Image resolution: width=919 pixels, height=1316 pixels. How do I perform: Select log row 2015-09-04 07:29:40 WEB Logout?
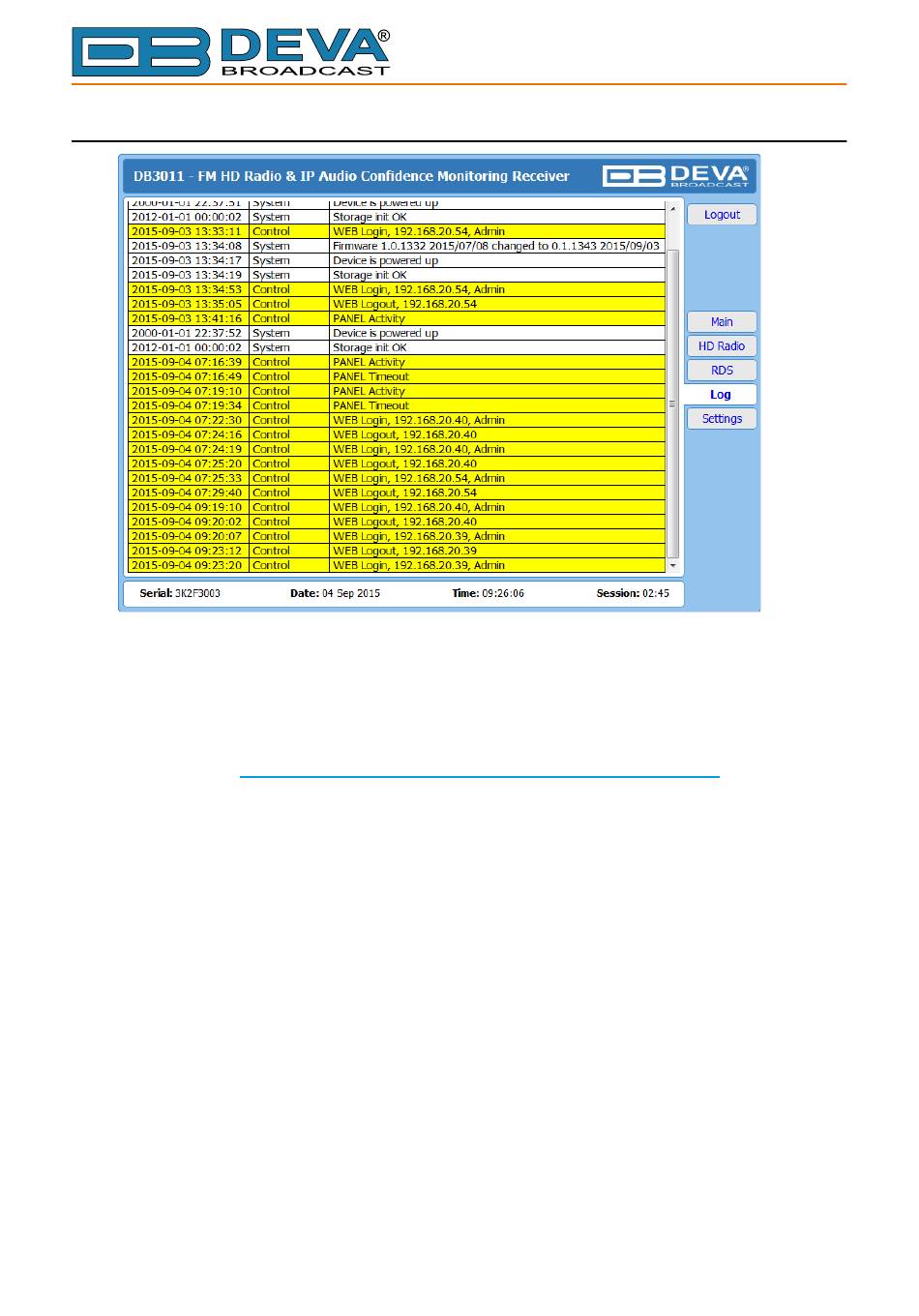[397, 493]
